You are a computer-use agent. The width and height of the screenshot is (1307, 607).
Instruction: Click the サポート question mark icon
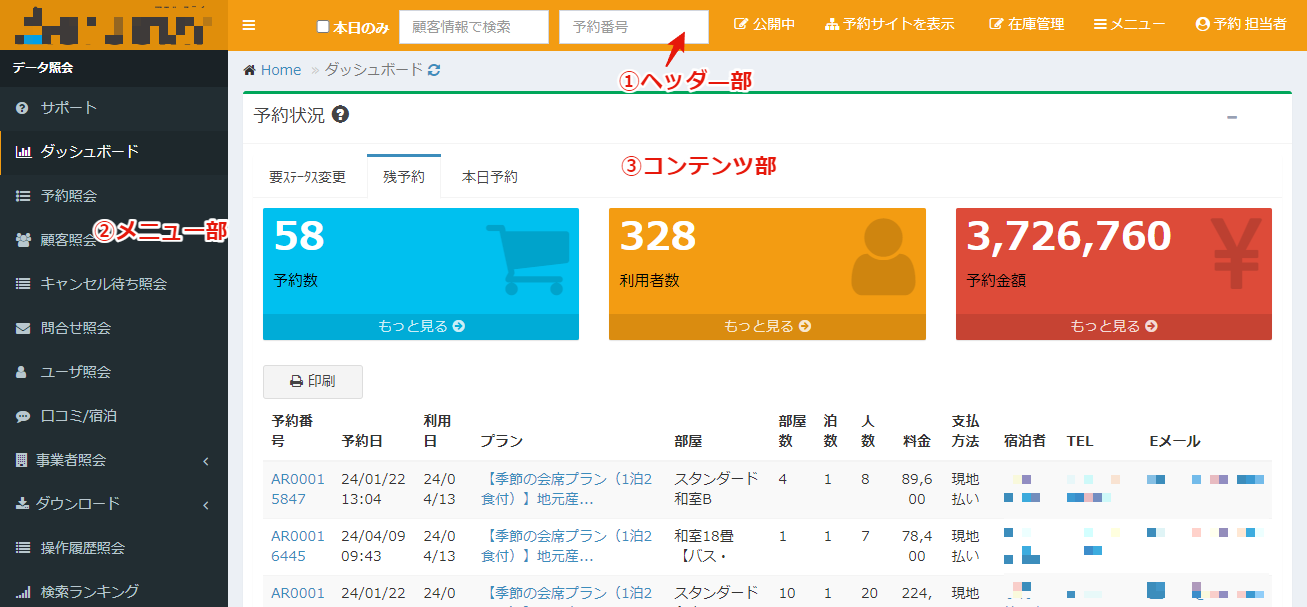22,108
